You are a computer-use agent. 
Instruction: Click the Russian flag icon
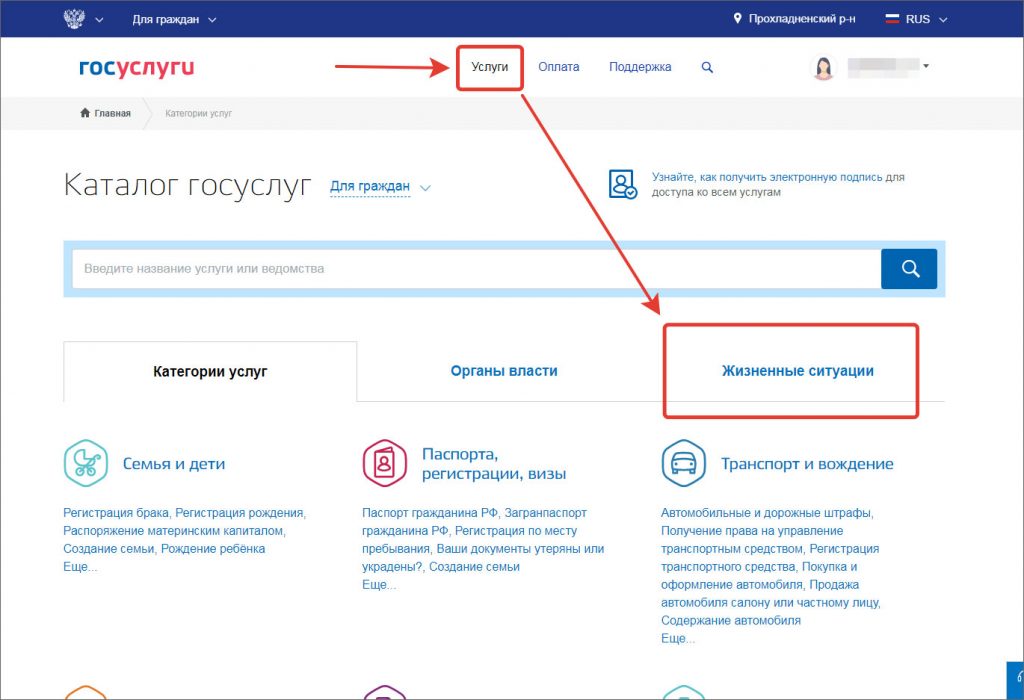892,19
